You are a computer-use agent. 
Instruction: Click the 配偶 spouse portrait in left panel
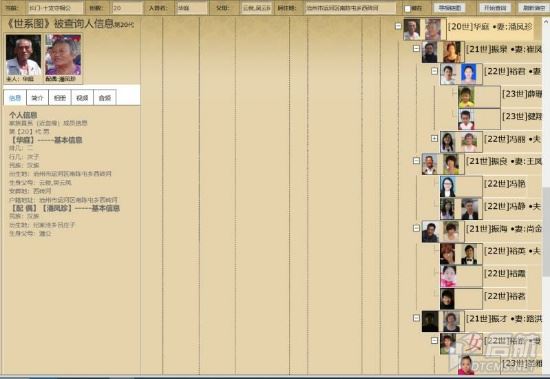pyautogui.click(x=63, y=55)
